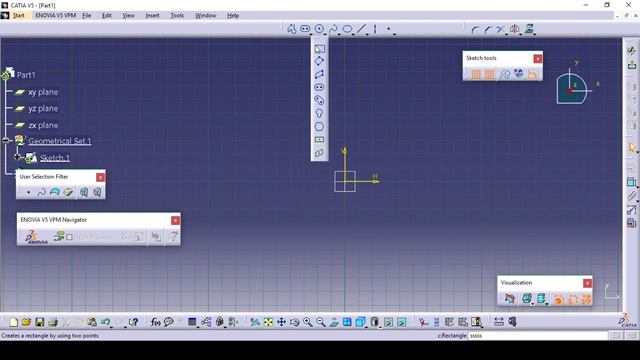This screenshot has height=360, width=640.
Task: Select the Cylindrical Elongated Hole tool
Action: coord(320,100)
